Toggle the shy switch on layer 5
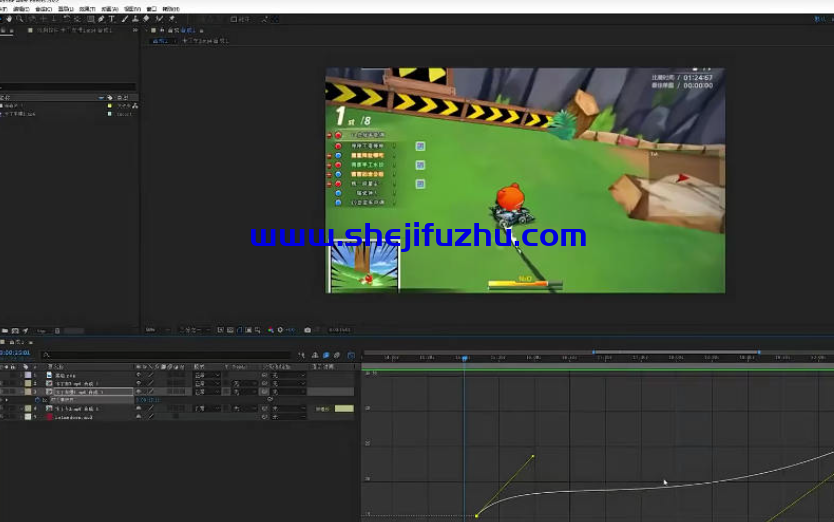Image resolution: width=834 pixels, height=522 pixels. 138,417
